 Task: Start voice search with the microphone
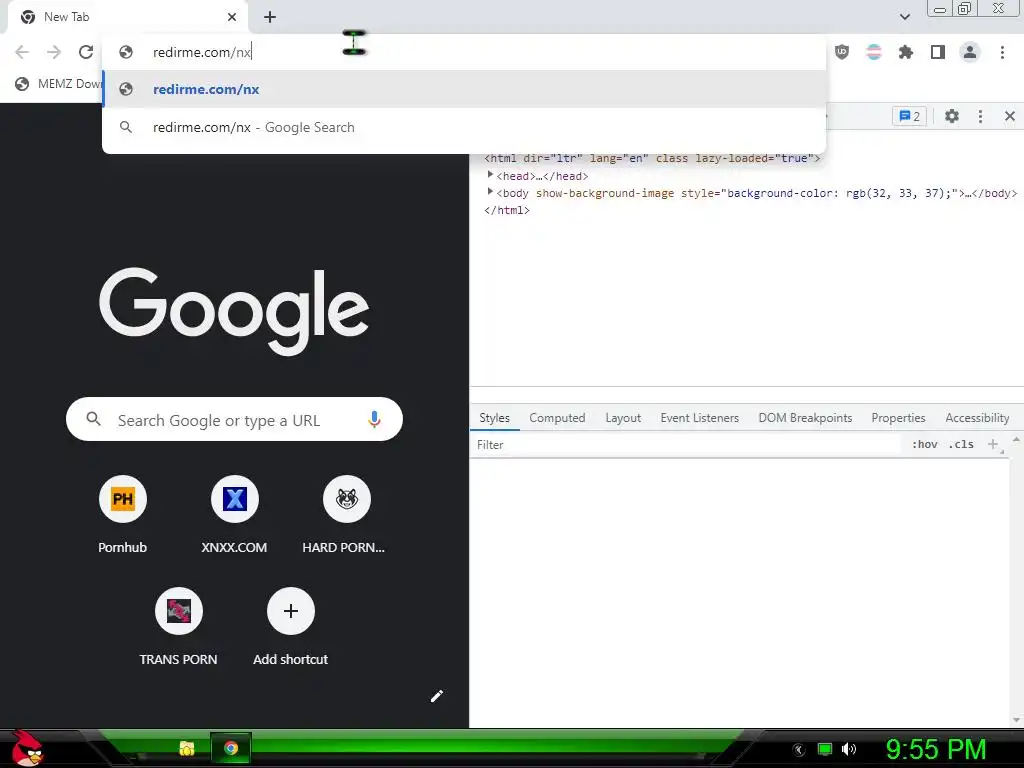click(x=374, y=419)
